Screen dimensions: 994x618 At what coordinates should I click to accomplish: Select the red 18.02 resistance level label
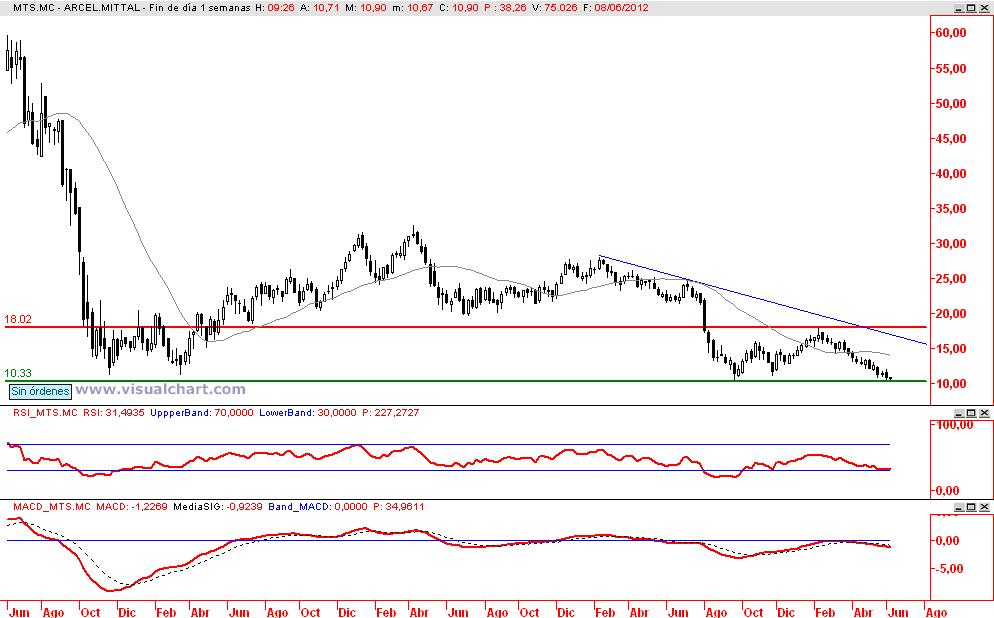point(18,319)
